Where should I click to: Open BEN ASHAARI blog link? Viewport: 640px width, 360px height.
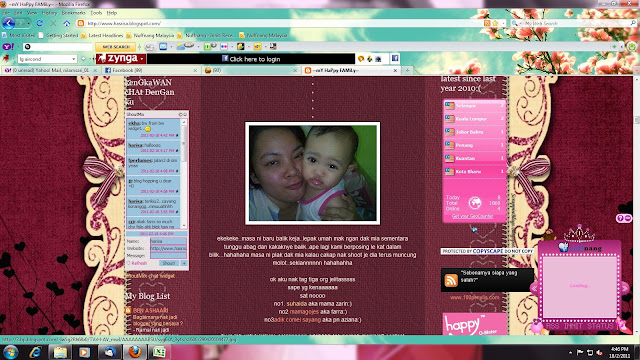(150, 311)
